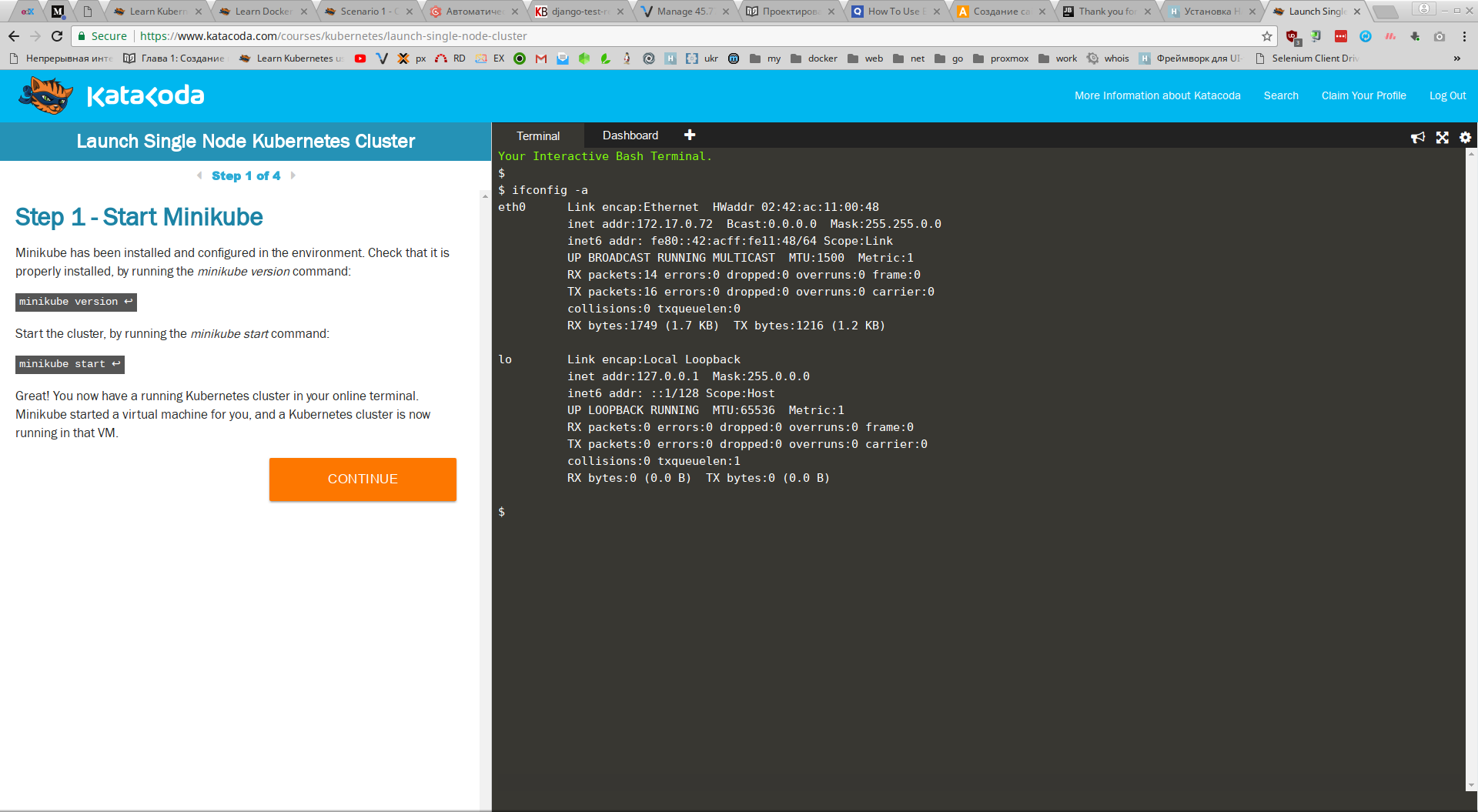This screenshot has width=1478, height=812.
Task: Switch to the 'Manage 45.7' browser tab
Action: 684,12
